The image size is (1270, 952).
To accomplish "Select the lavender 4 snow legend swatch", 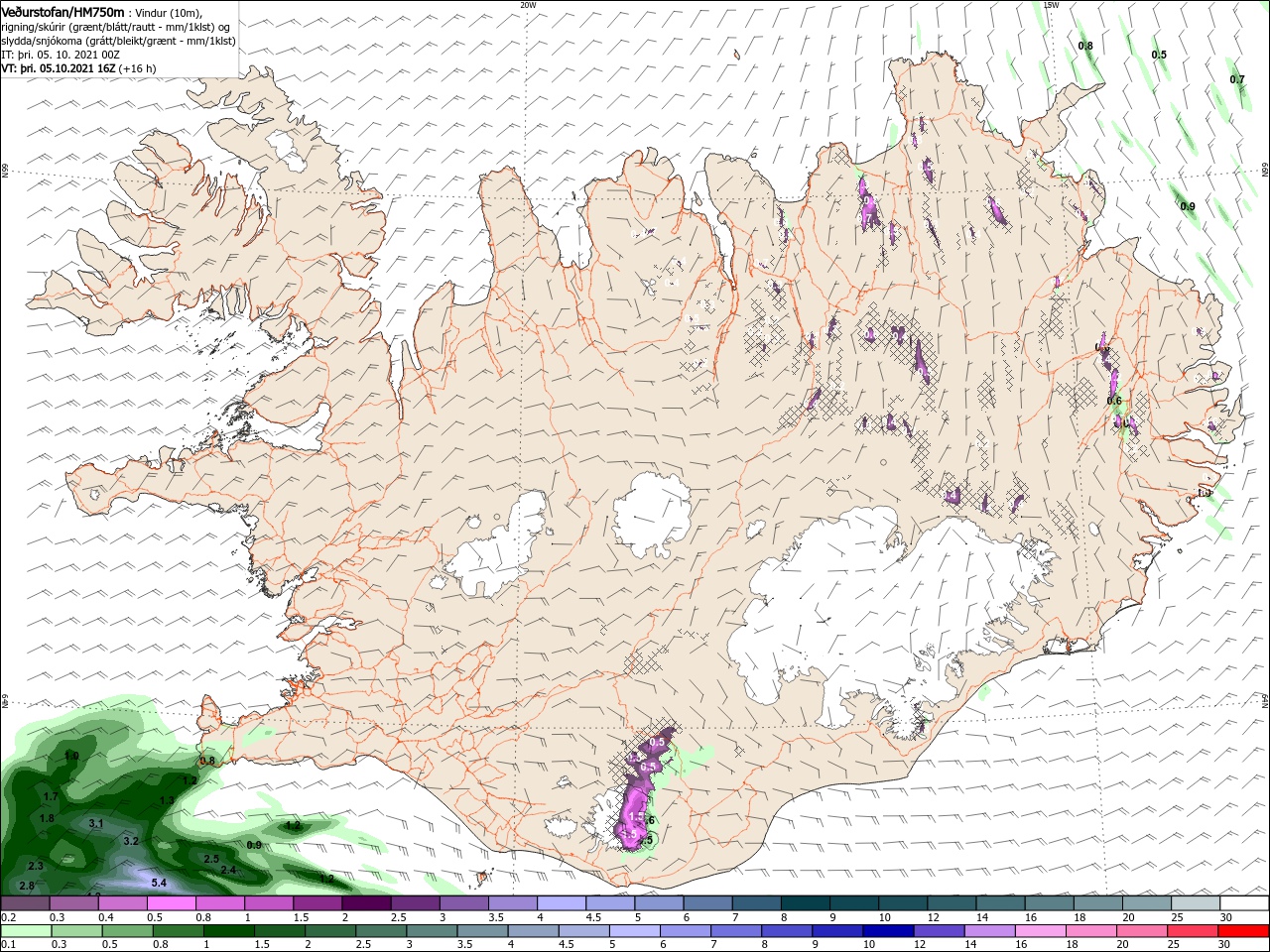I will (x=561, y=903).
